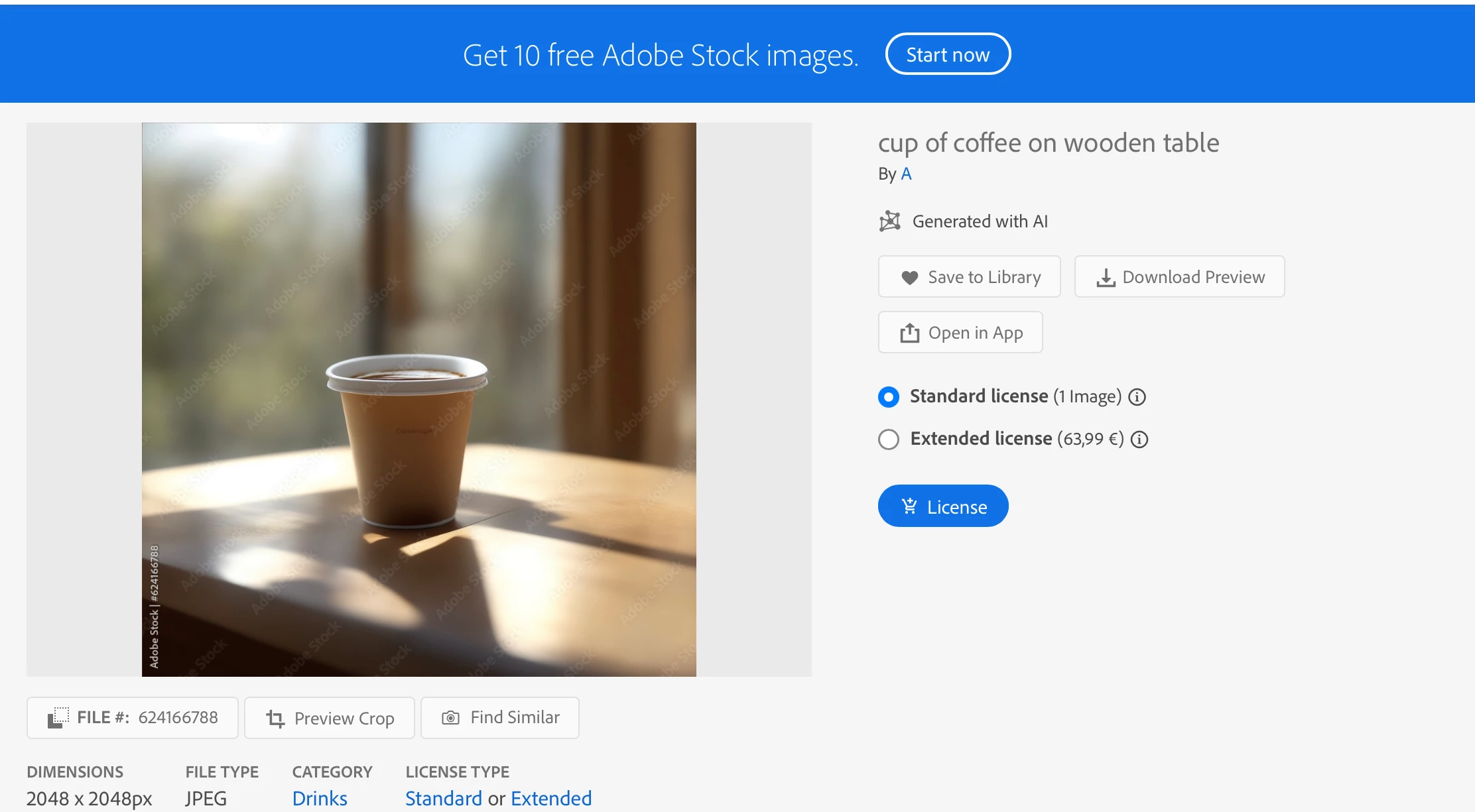Image resolution: width=1475 pixels, height=812 pixels.
Task: Click the Standard license type link
Action: [x=443, y=798]
